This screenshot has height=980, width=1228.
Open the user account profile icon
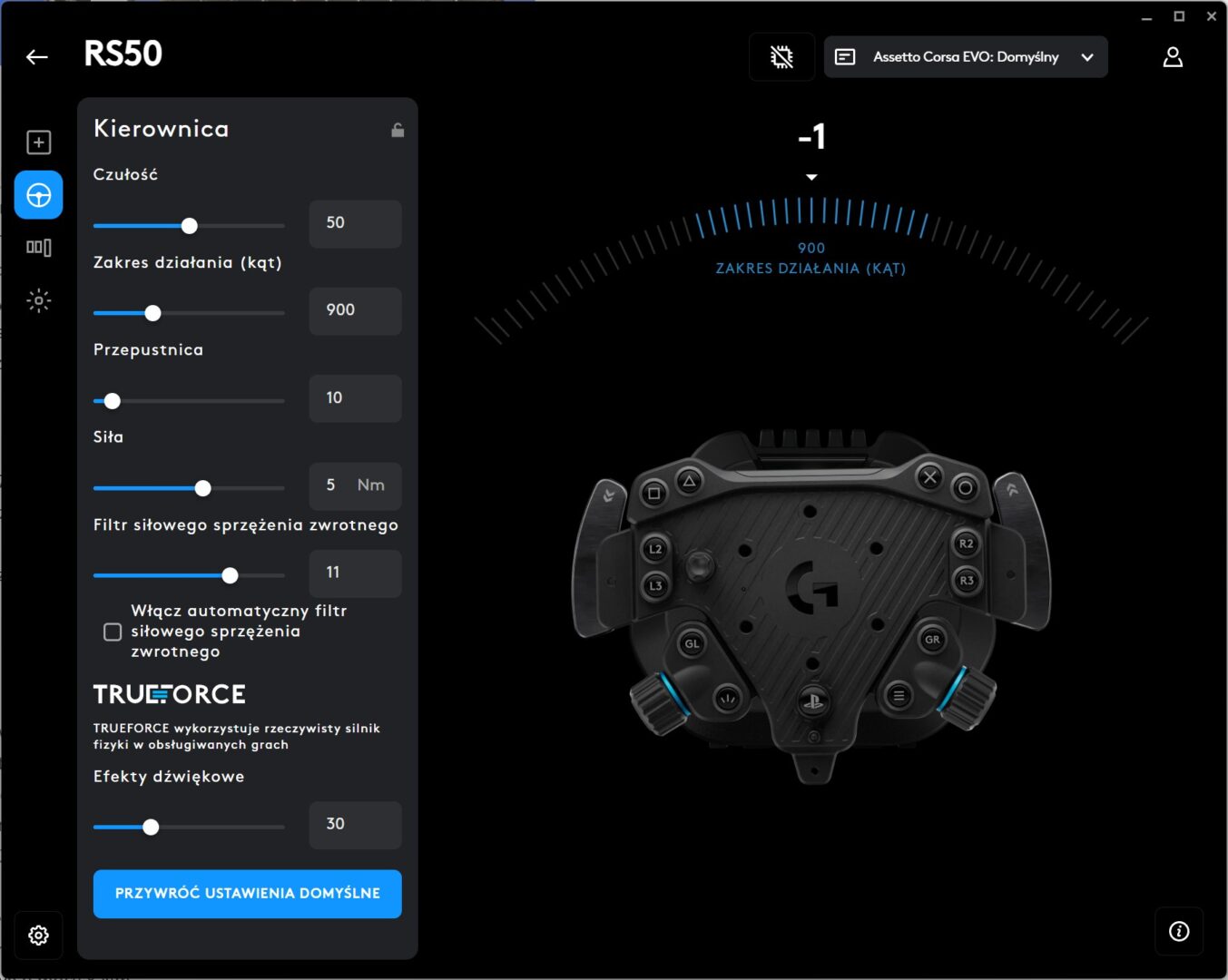[x=1173, y=57]
